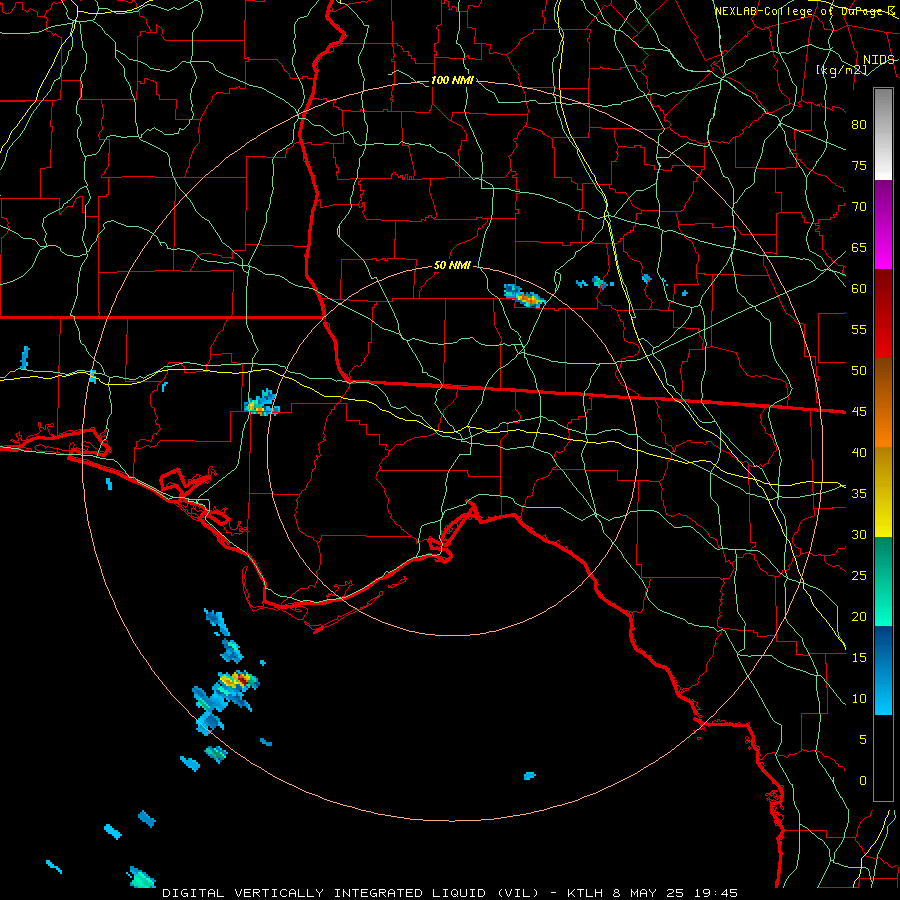The image size is (900, 900).
Task: Click the scale value 0
Action: 863,781
